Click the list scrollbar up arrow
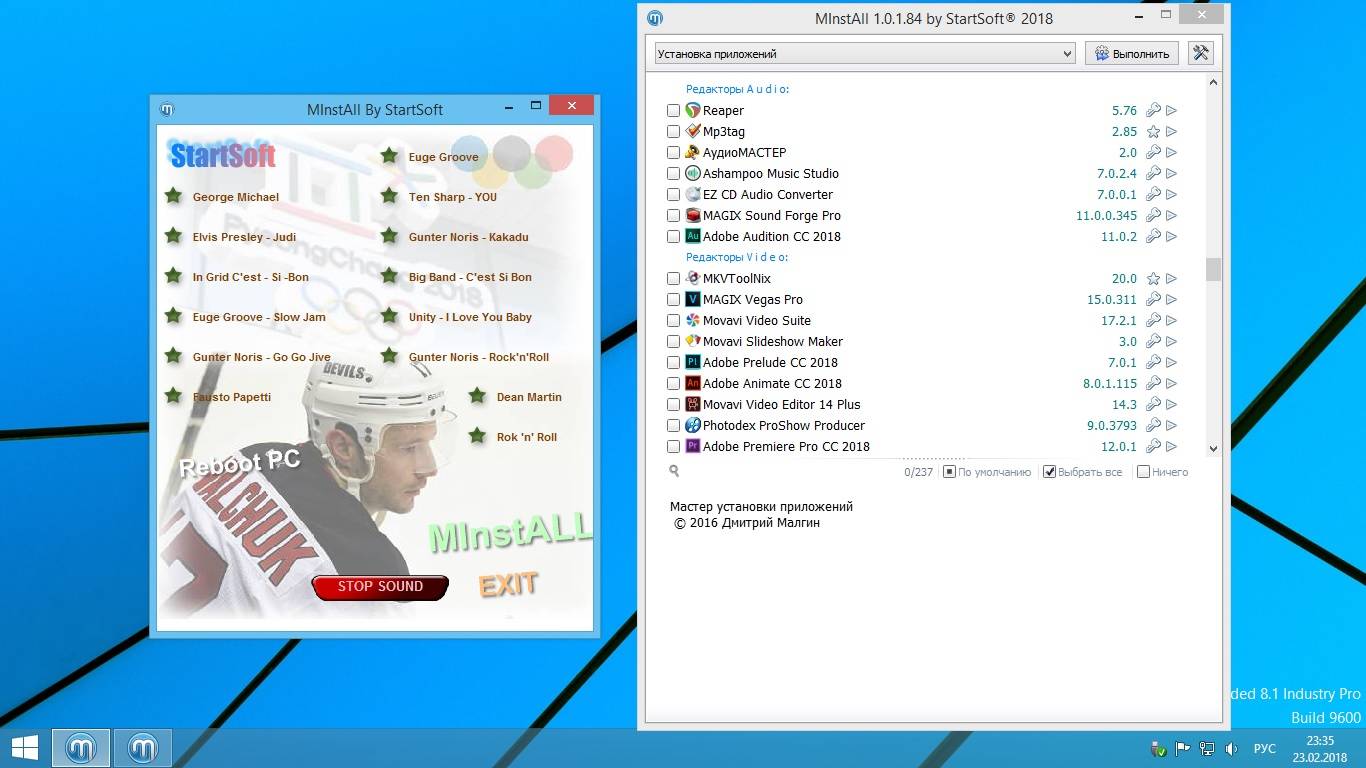The width and height of the screenshot is (1366, 768). tap(1213, 84)
